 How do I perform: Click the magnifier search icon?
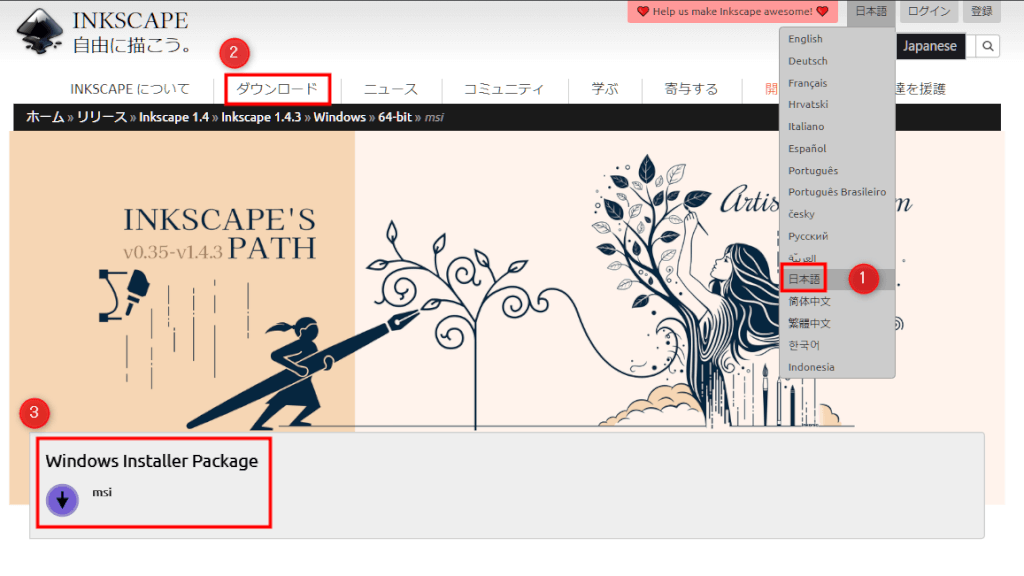[987, 46]
